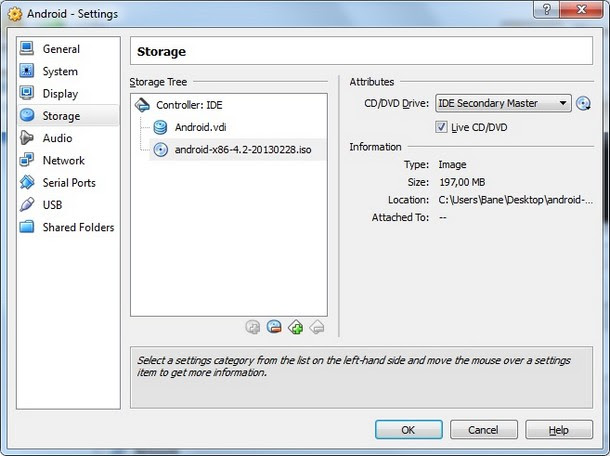Click the Serial Ports connector icon
The height and width of the screenshot is (456, 610).
(27, 182)
